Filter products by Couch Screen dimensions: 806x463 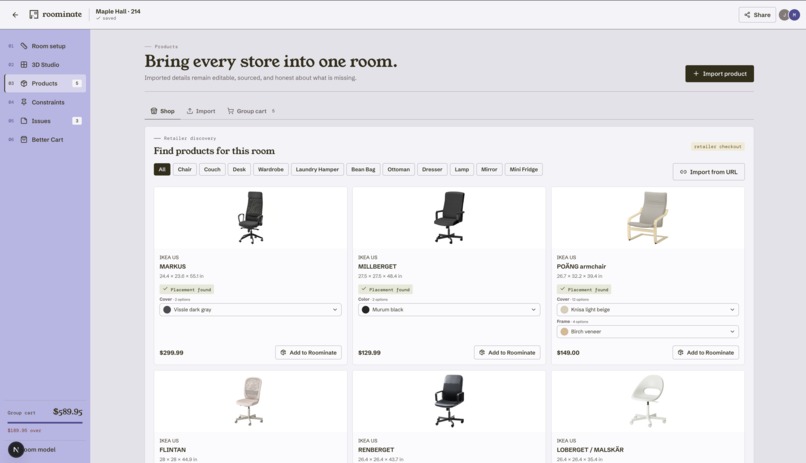point(212,170)
